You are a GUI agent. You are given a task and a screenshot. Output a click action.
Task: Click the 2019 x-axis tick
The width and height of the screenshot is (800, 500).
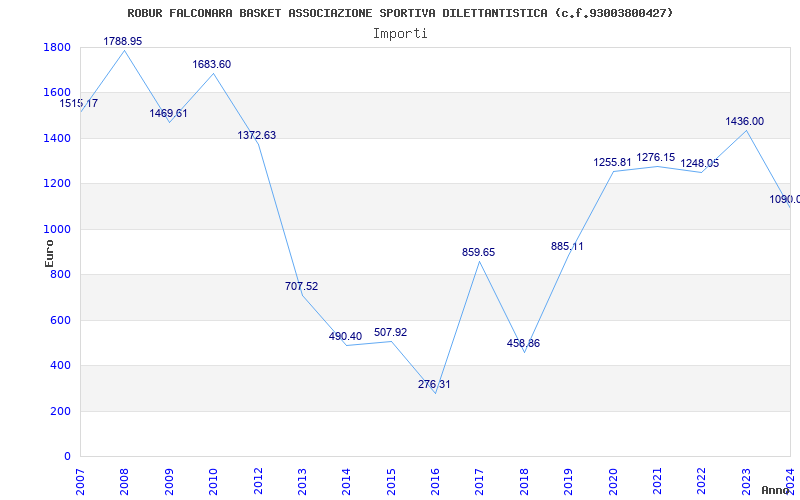pyautogui.click(x=569, y=482)
